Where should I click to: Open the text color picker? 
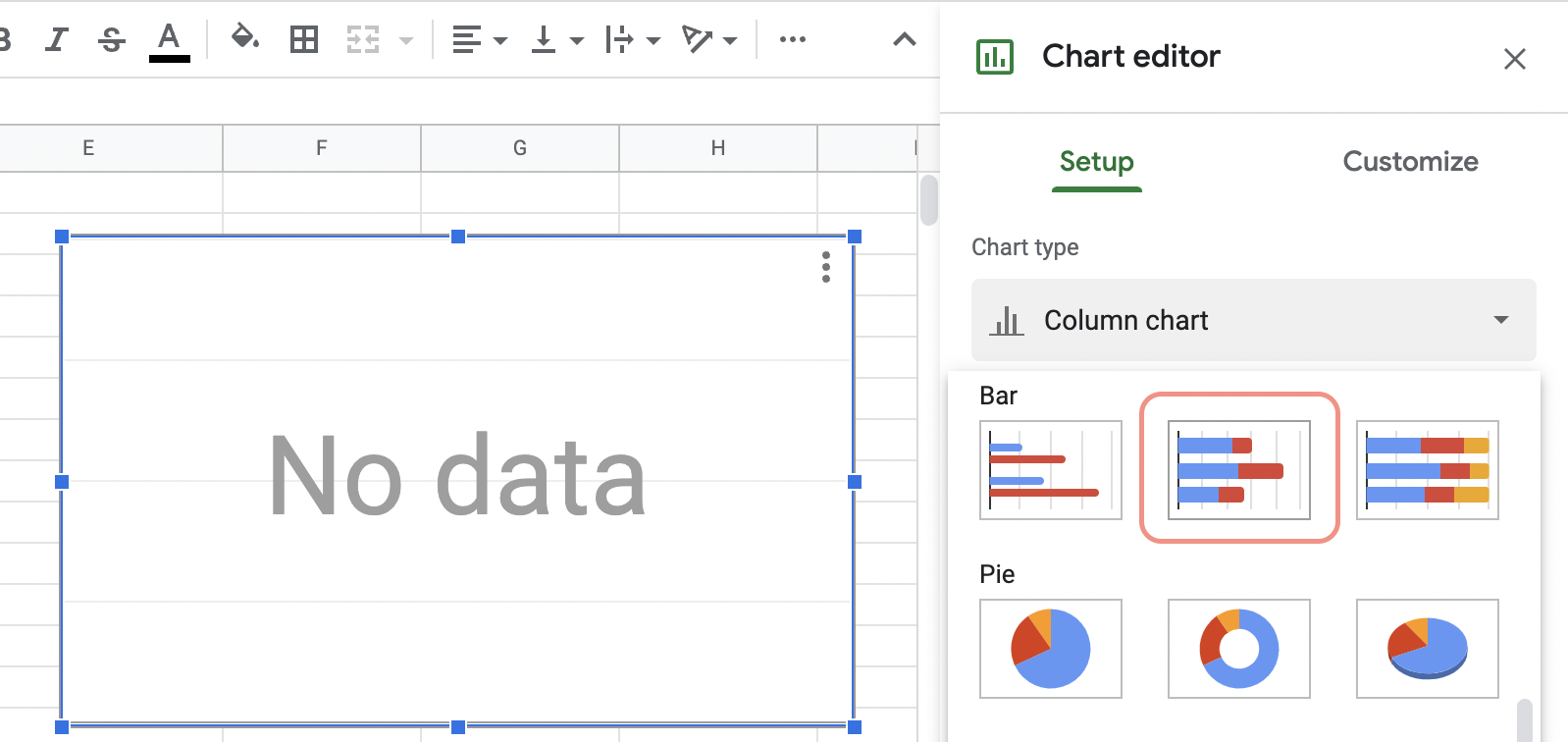(169, 40)
